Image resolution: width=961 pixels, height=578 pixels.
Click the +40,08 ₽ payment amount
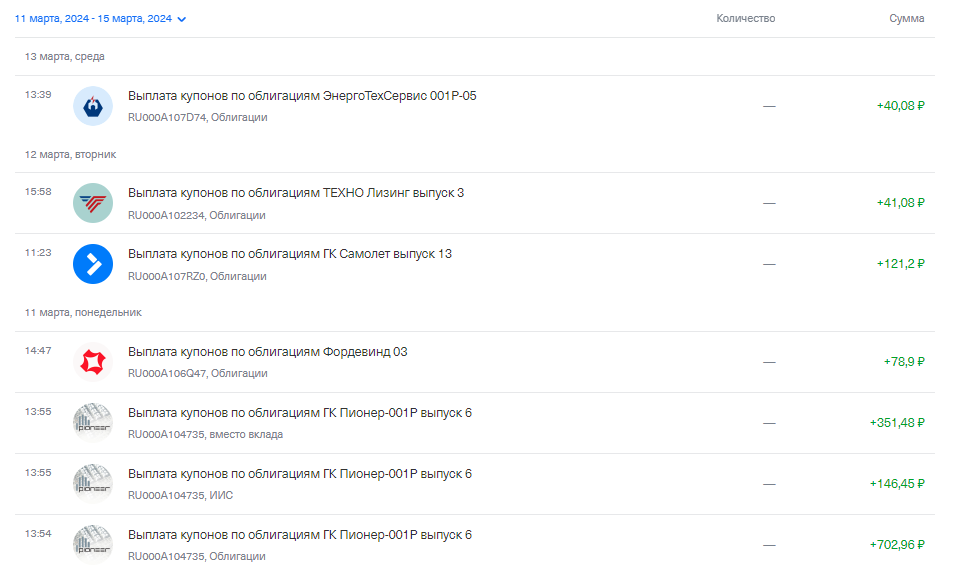tap(900, 106)
